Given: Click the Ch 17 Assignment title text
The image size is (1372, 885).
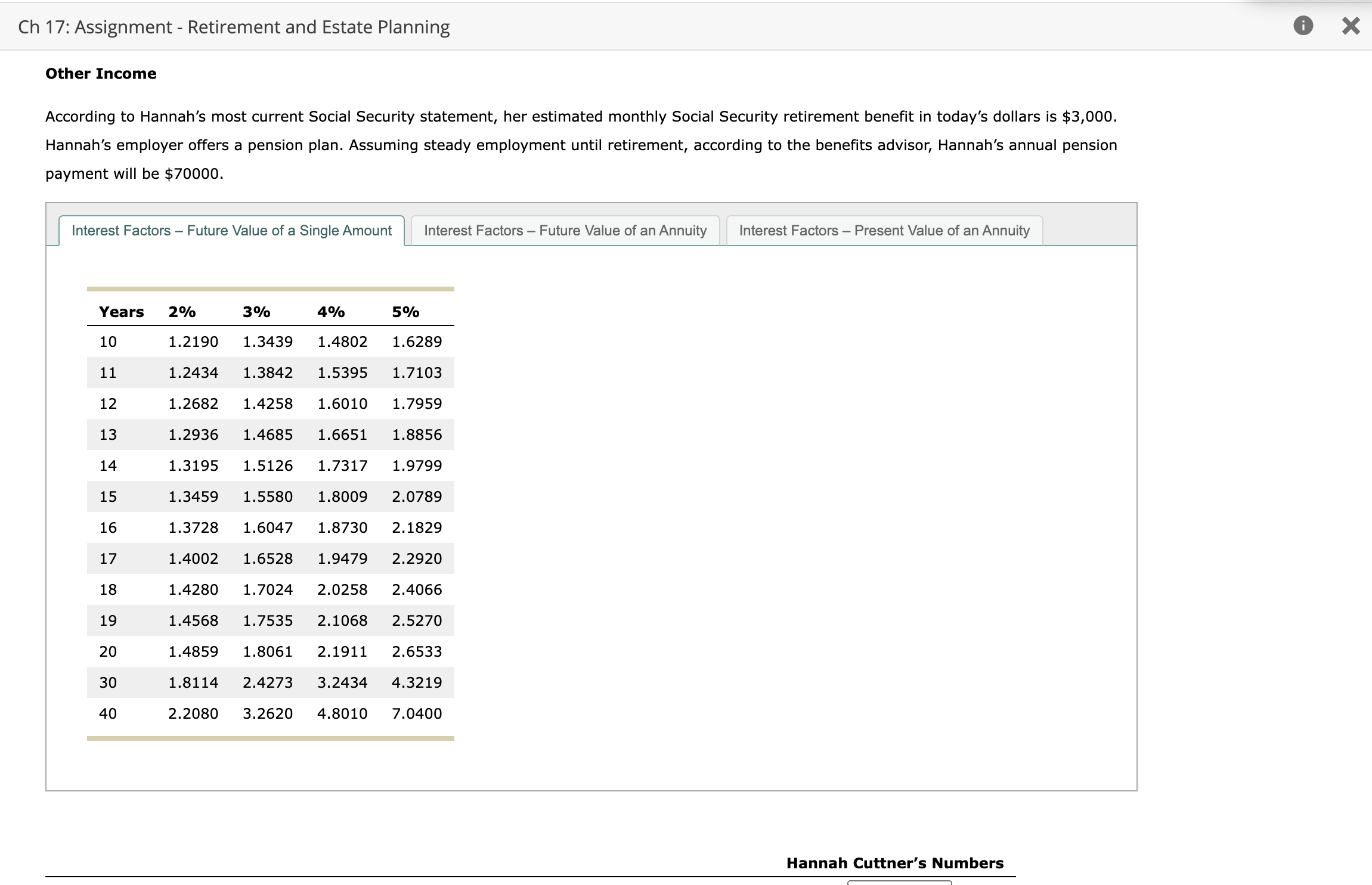Looking at the screenshot, I should [x=234, y=27].
